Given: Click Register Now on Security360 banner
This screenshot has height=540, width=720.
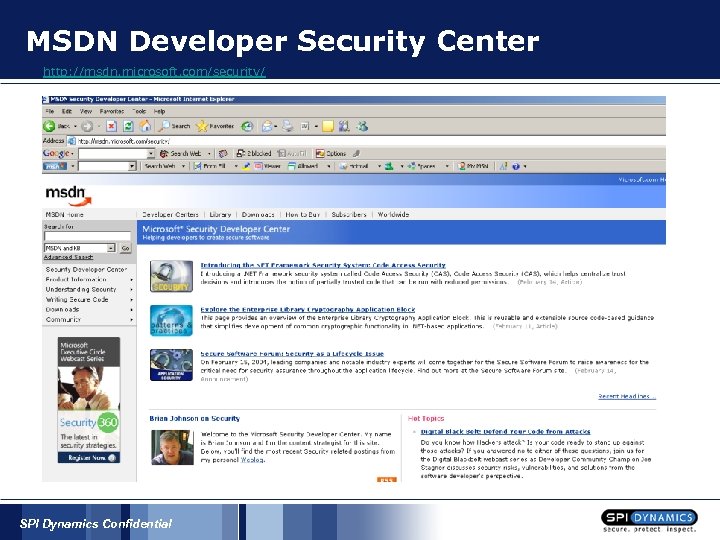Looking at the screenshot, I should [89, 458].
